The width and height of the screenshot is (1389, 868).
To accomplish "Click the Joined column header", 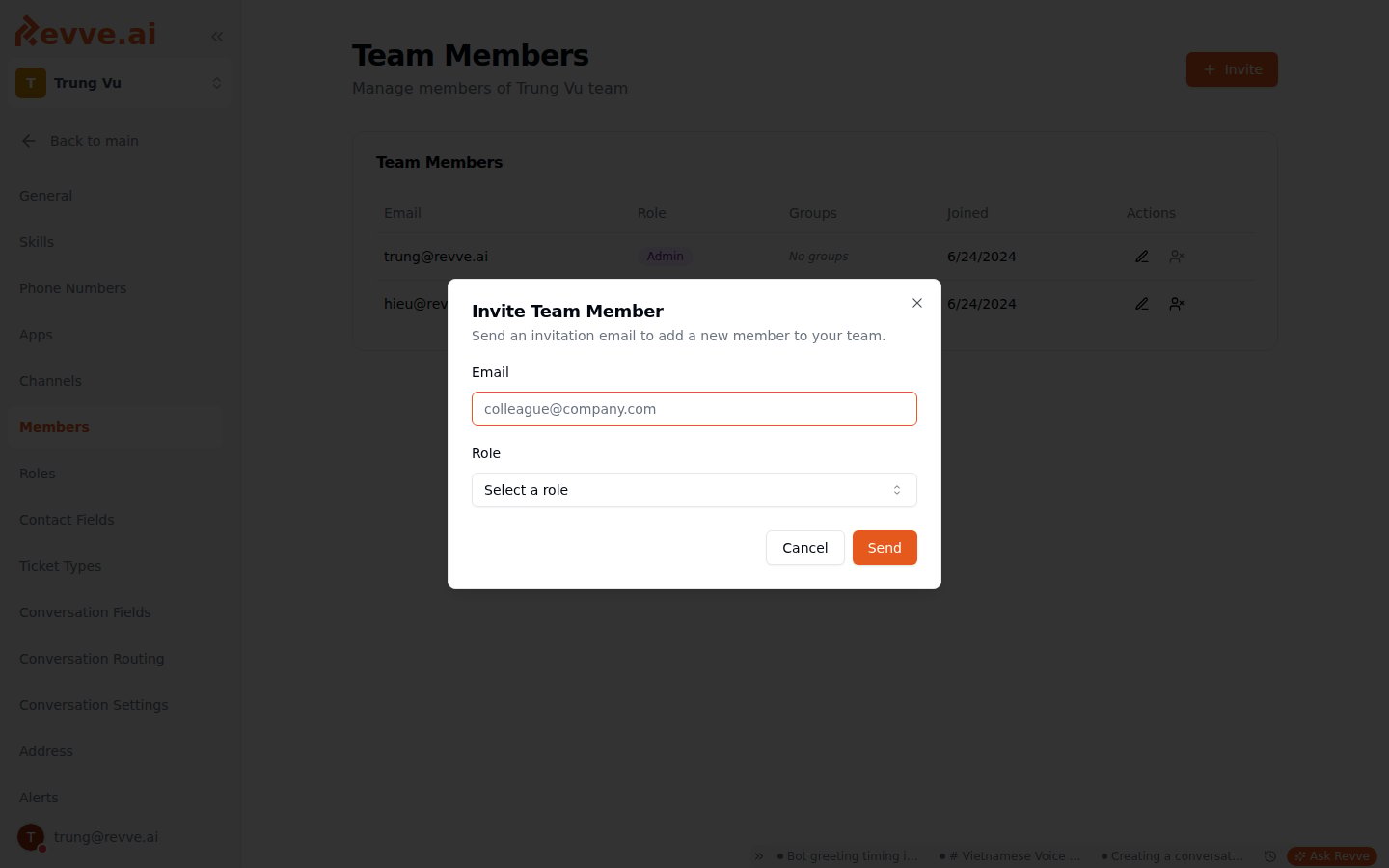I will [967, 213].
